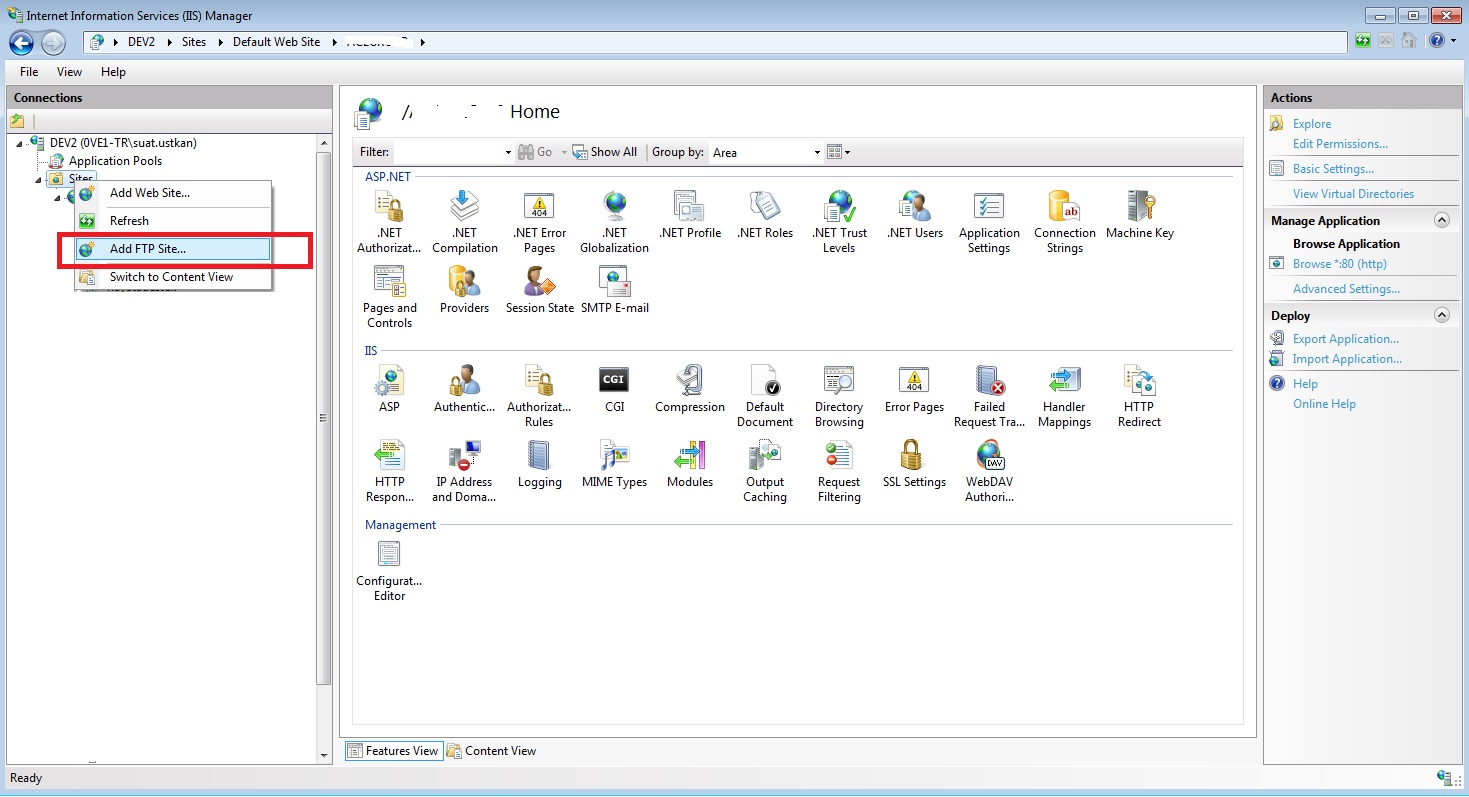Open Advanced Settings link
This screenshot has height=797, width=1469.
(x=1346, y=289)
